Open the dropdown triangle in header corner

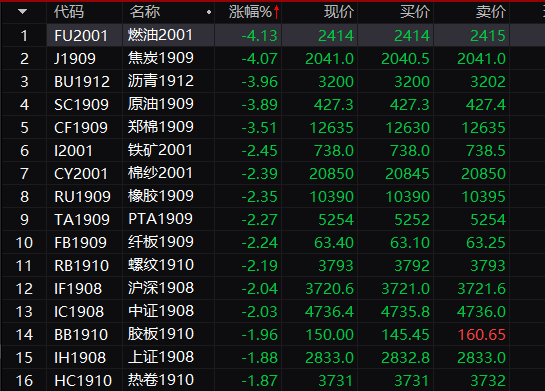pos(23,12)
